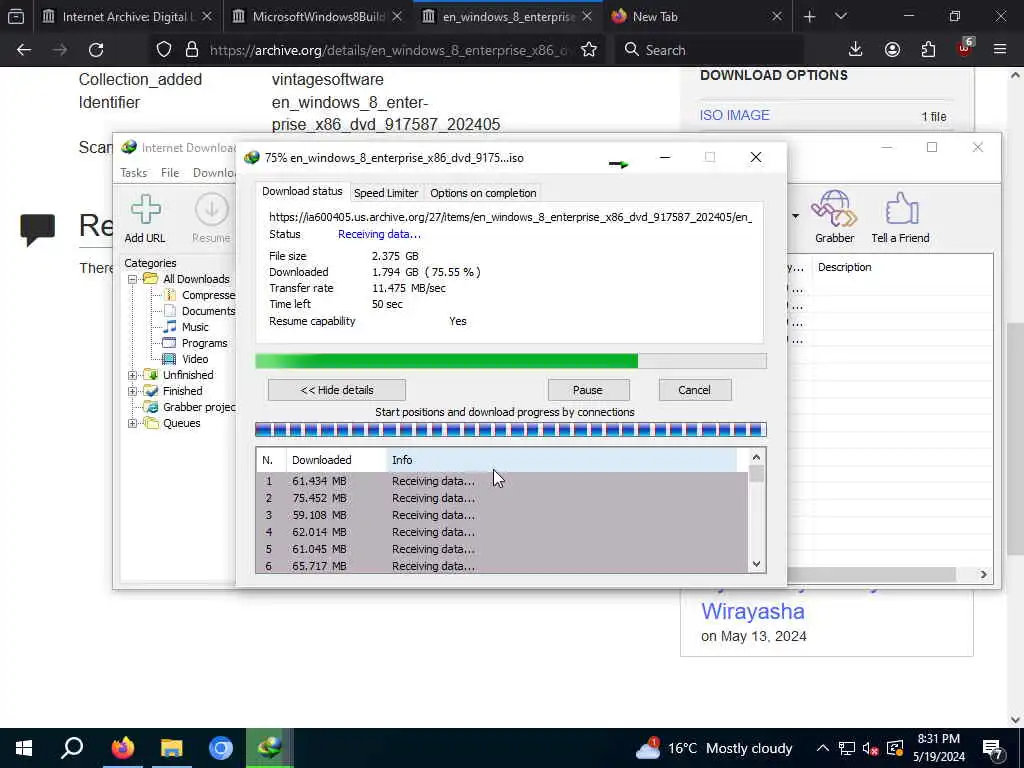Click the Add URL icon in IDM
This screenshot has height=768, width=1024.
pos(145,218)
